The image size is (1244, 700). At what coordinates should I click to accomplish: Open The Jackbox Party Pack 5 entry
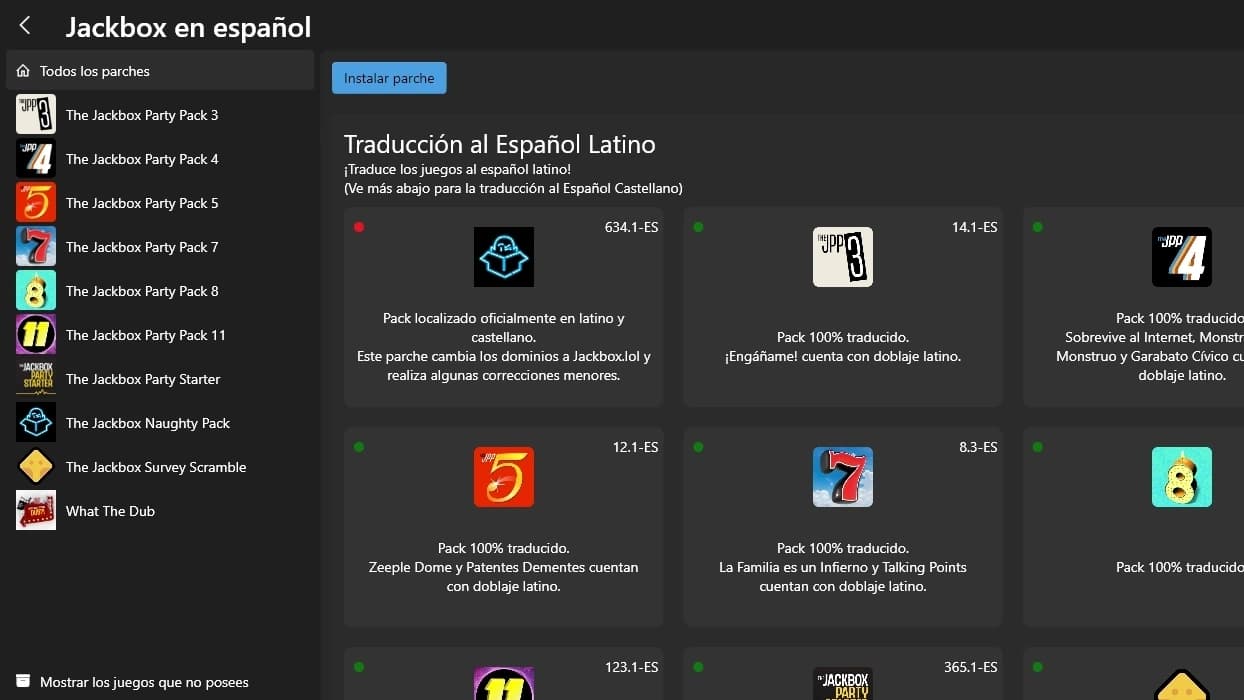(160, 202)
